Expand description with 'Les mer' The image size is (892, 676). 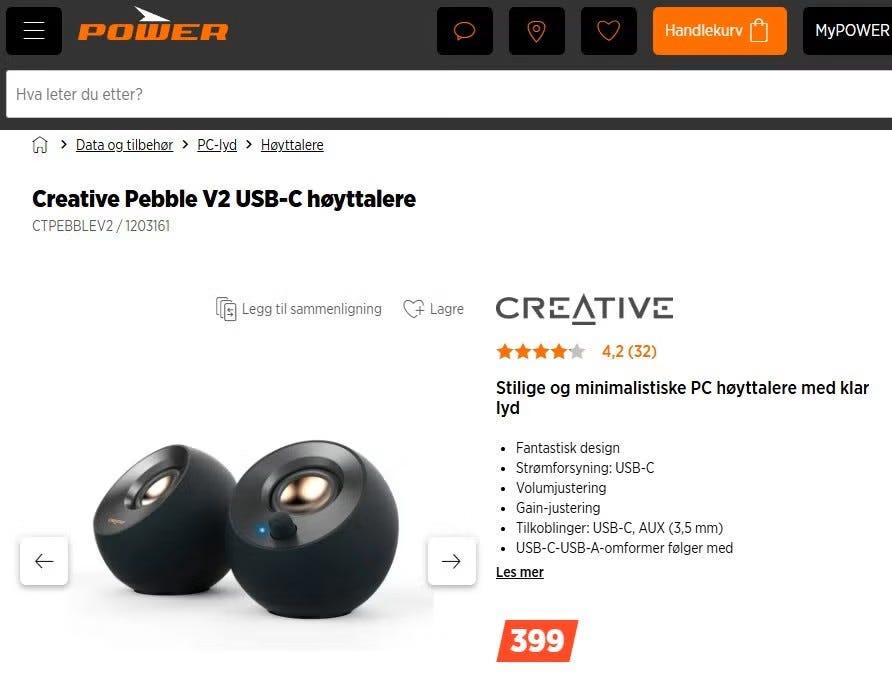pyautogui.click(x=519, y=572)
